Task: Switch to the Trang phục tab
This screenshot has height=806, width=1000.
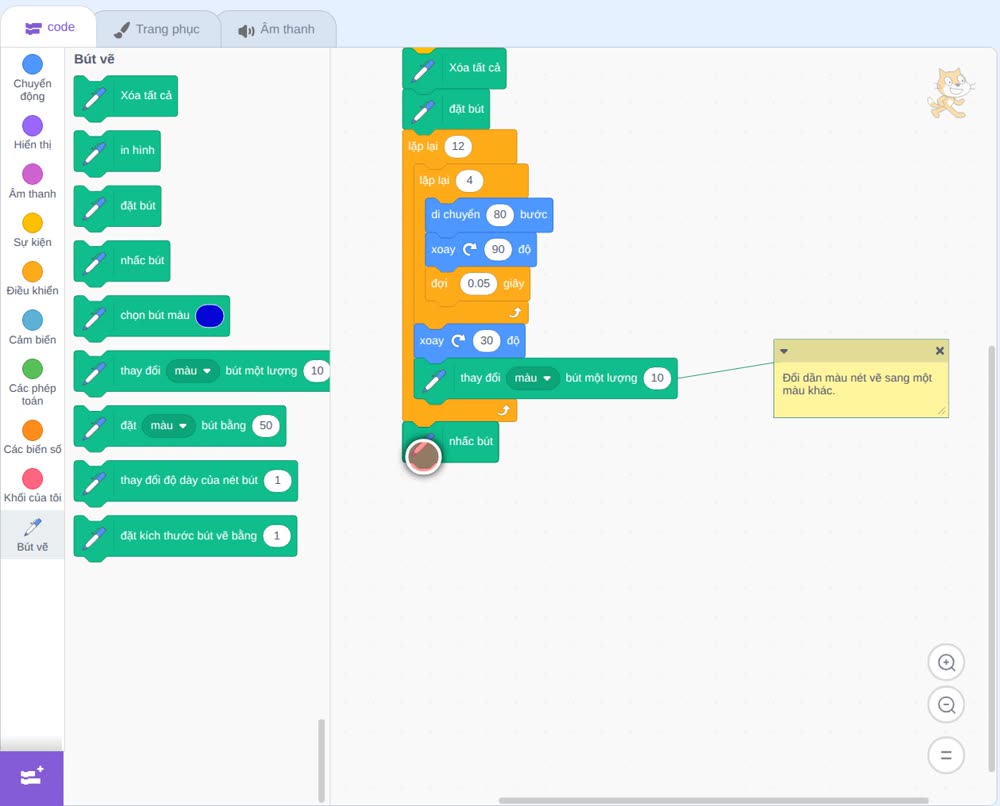Action: [x=157, y=29]
